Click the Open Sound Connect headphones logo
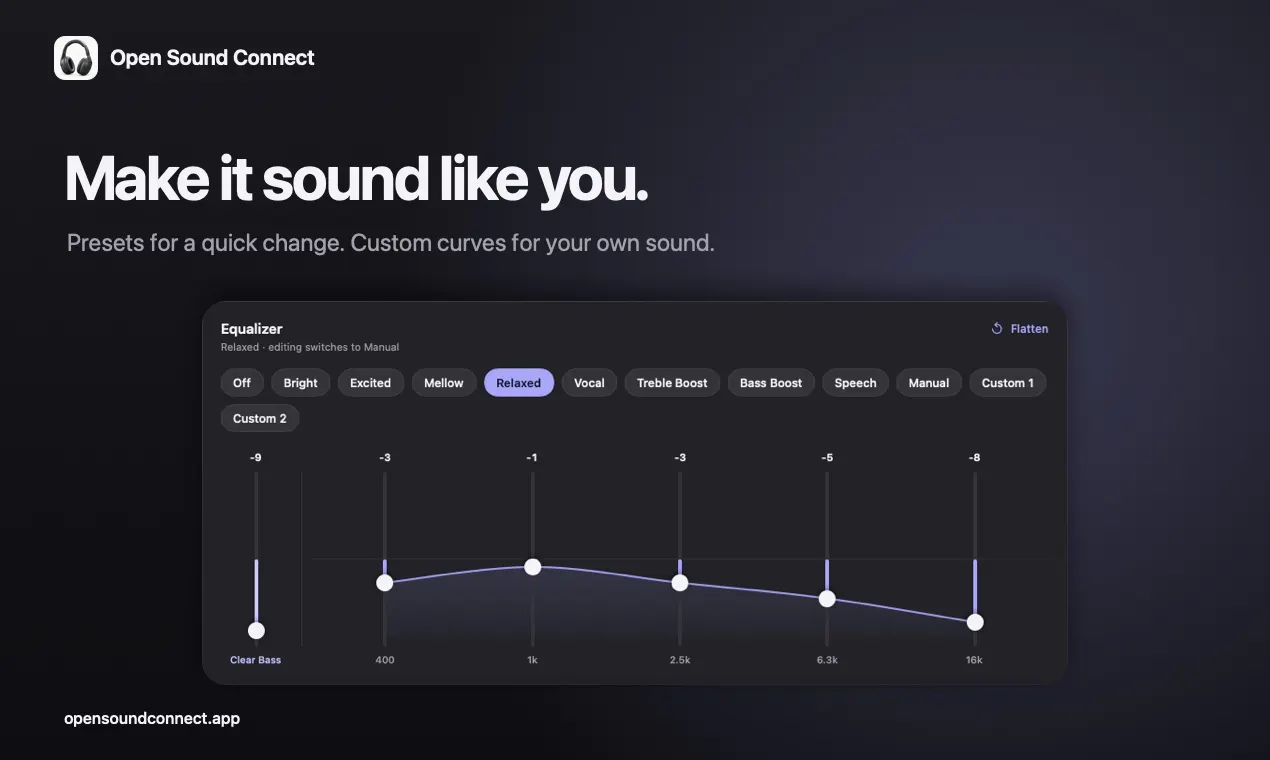The image size is (1270, 760). (x=76, y=58)
